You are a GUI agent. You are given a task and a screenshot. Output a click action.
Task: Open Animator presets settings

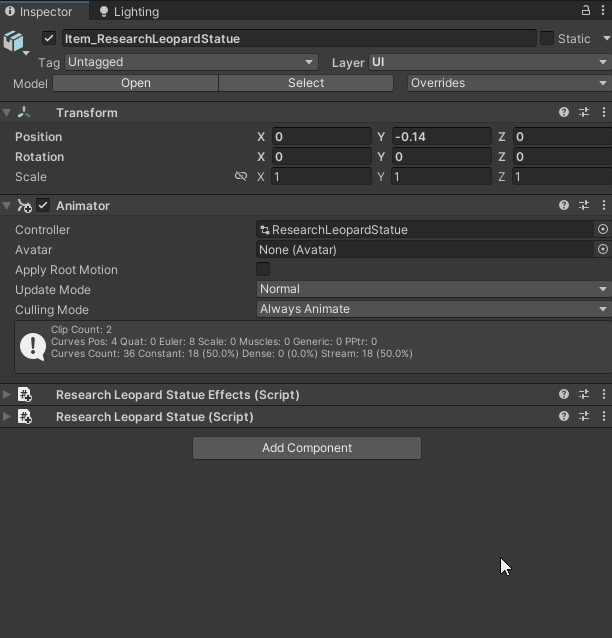click(584, 205)
